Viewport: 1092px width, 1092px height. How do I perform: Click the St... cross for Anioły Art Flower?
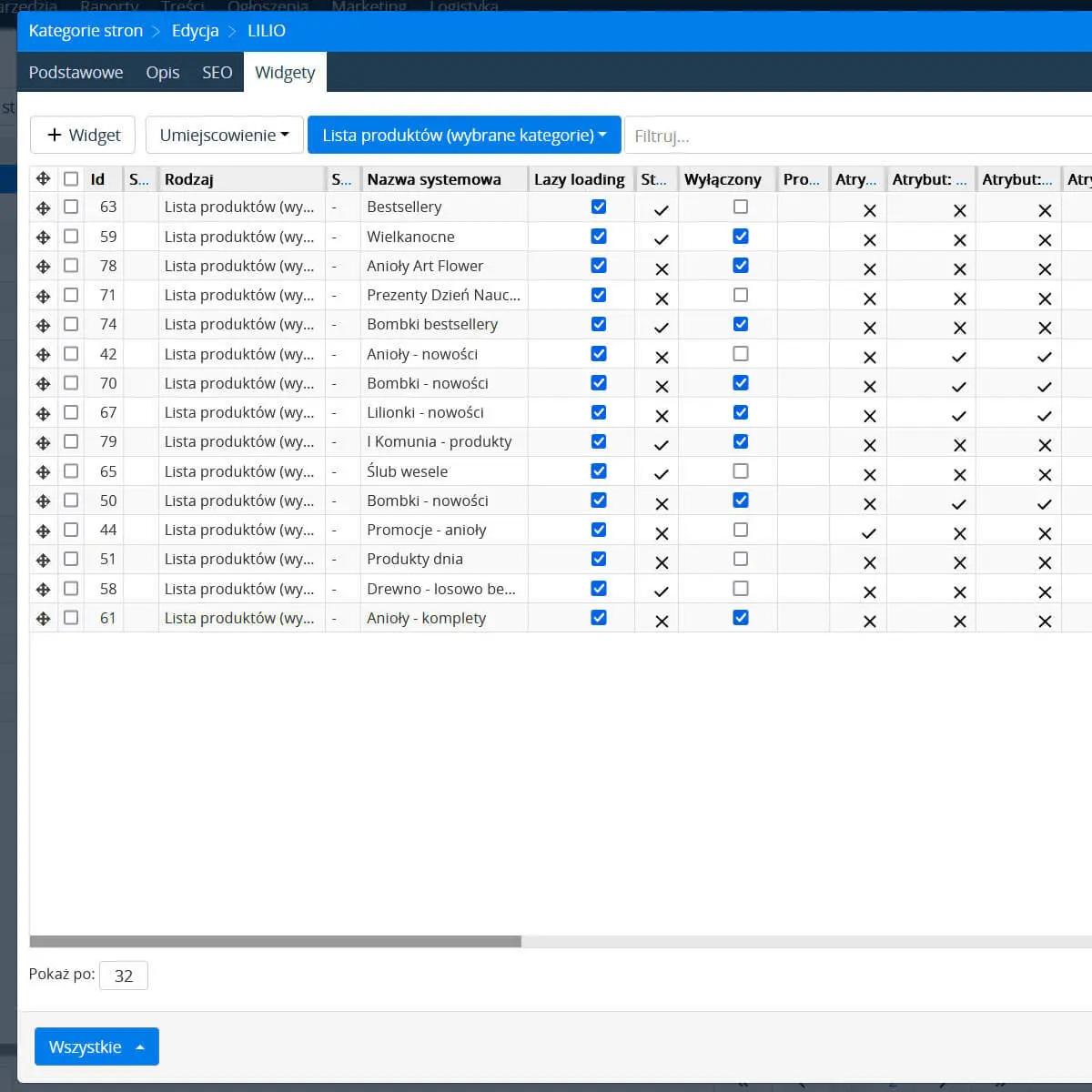pos(662,269)
